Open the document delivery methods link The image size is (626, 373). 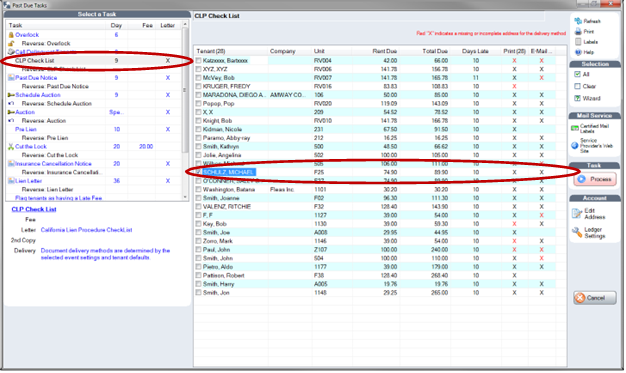[105, 254]
